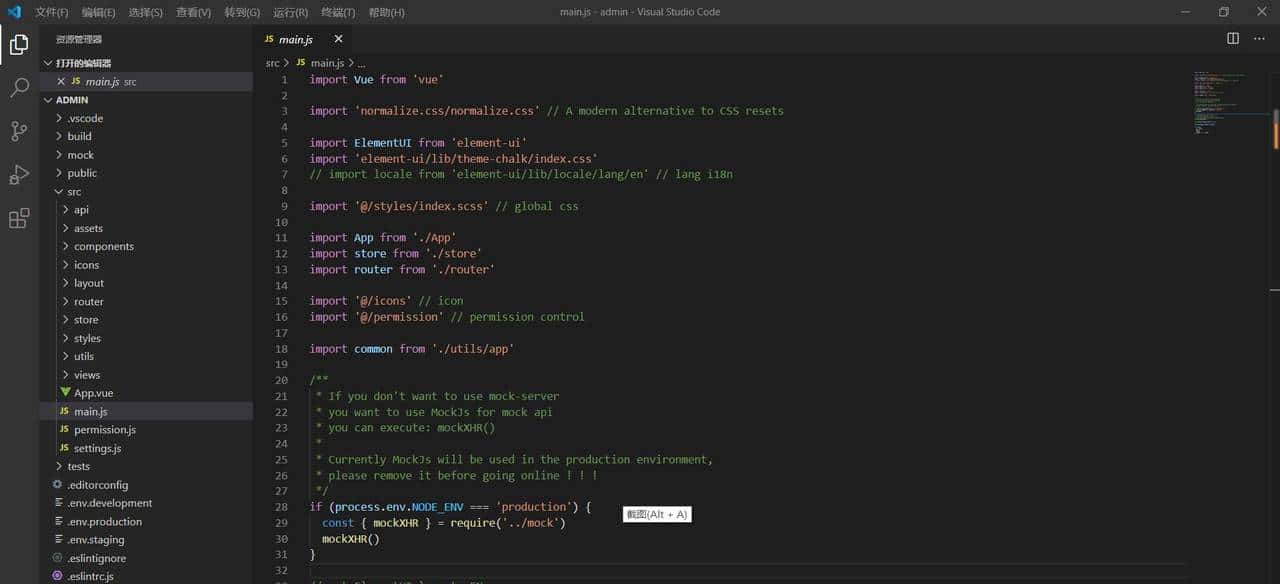
Task: Open permission.js from the explorer
Action: 104,429
